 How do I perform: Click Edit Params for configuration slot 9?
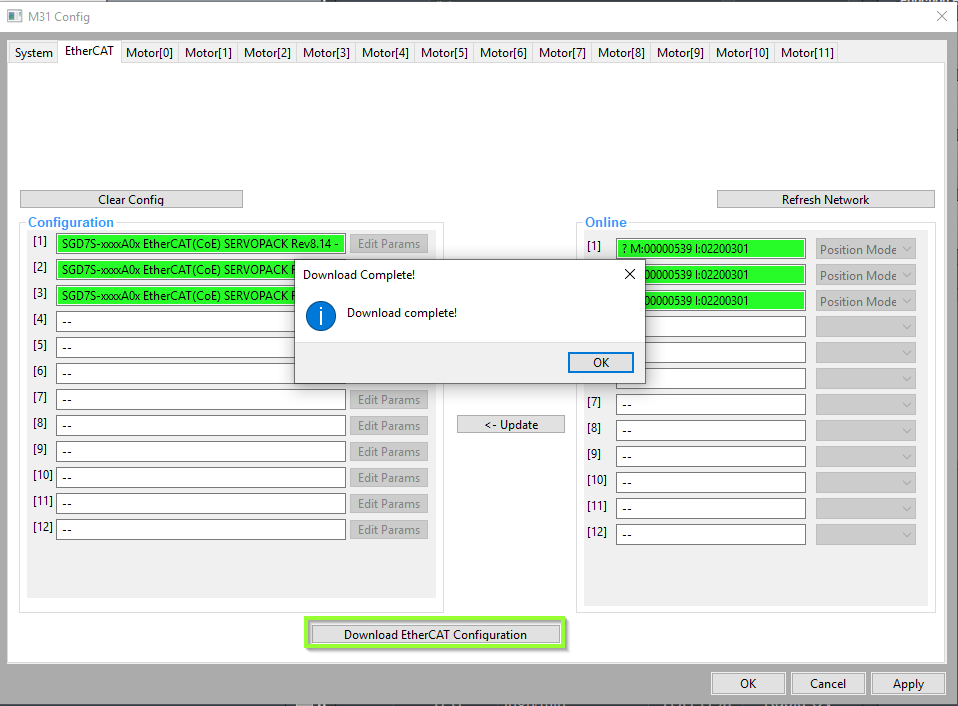[389, 452]
